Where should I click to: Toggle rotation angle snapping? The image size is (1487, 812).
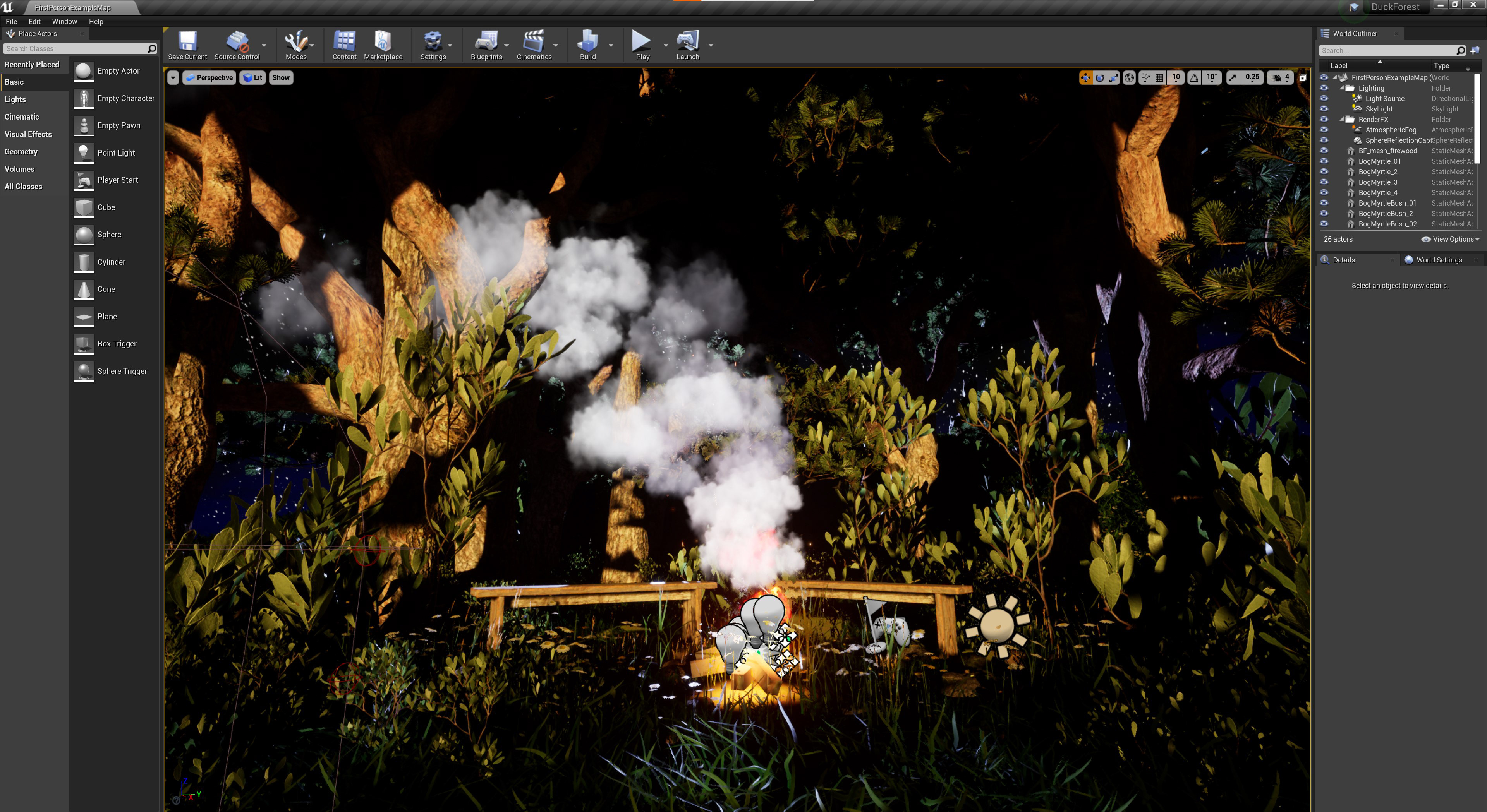pos(1194,78)
